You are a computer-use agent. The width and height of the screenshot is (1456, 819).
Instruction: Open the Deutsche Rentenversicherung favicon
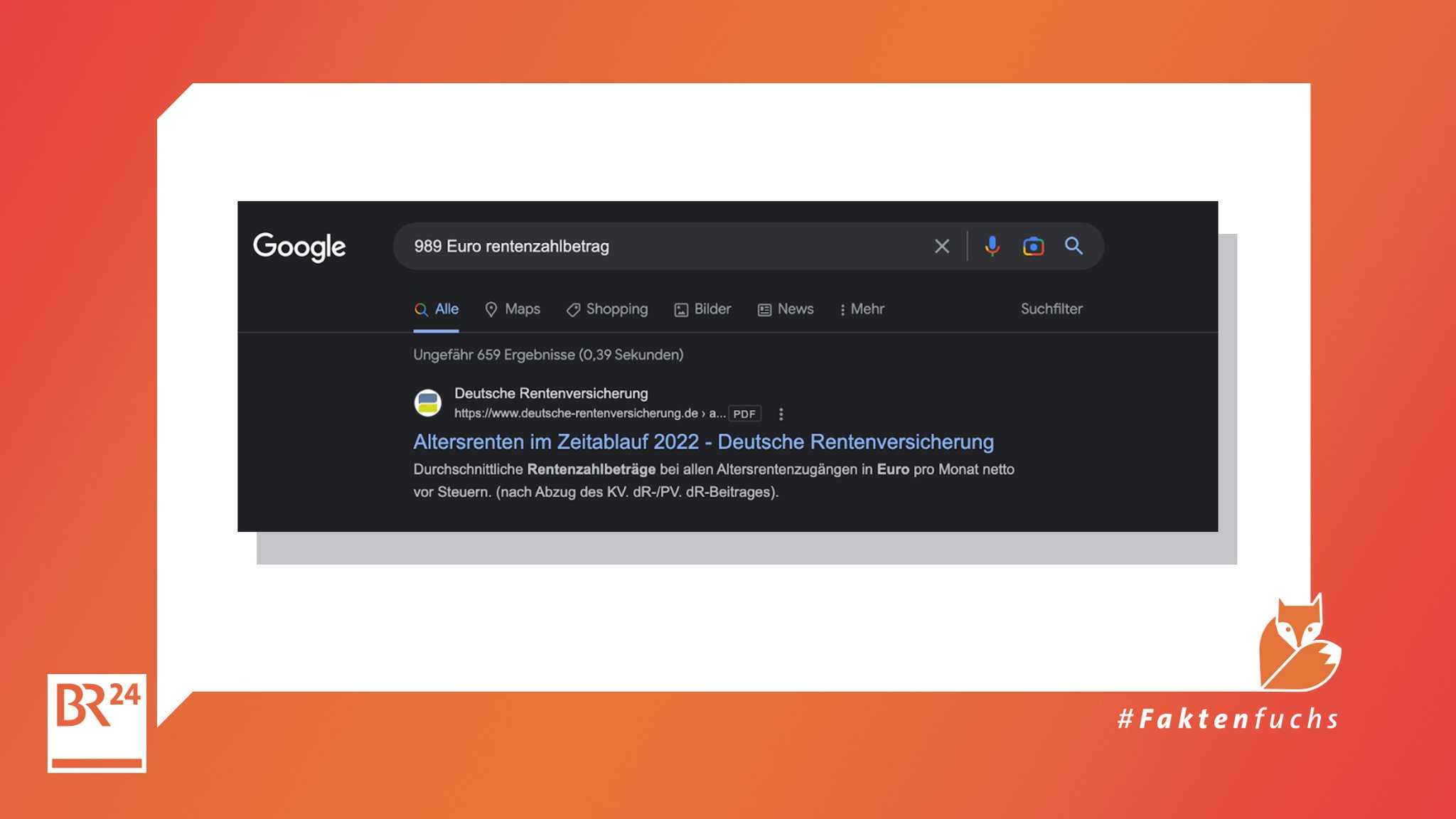pos(428,403)
